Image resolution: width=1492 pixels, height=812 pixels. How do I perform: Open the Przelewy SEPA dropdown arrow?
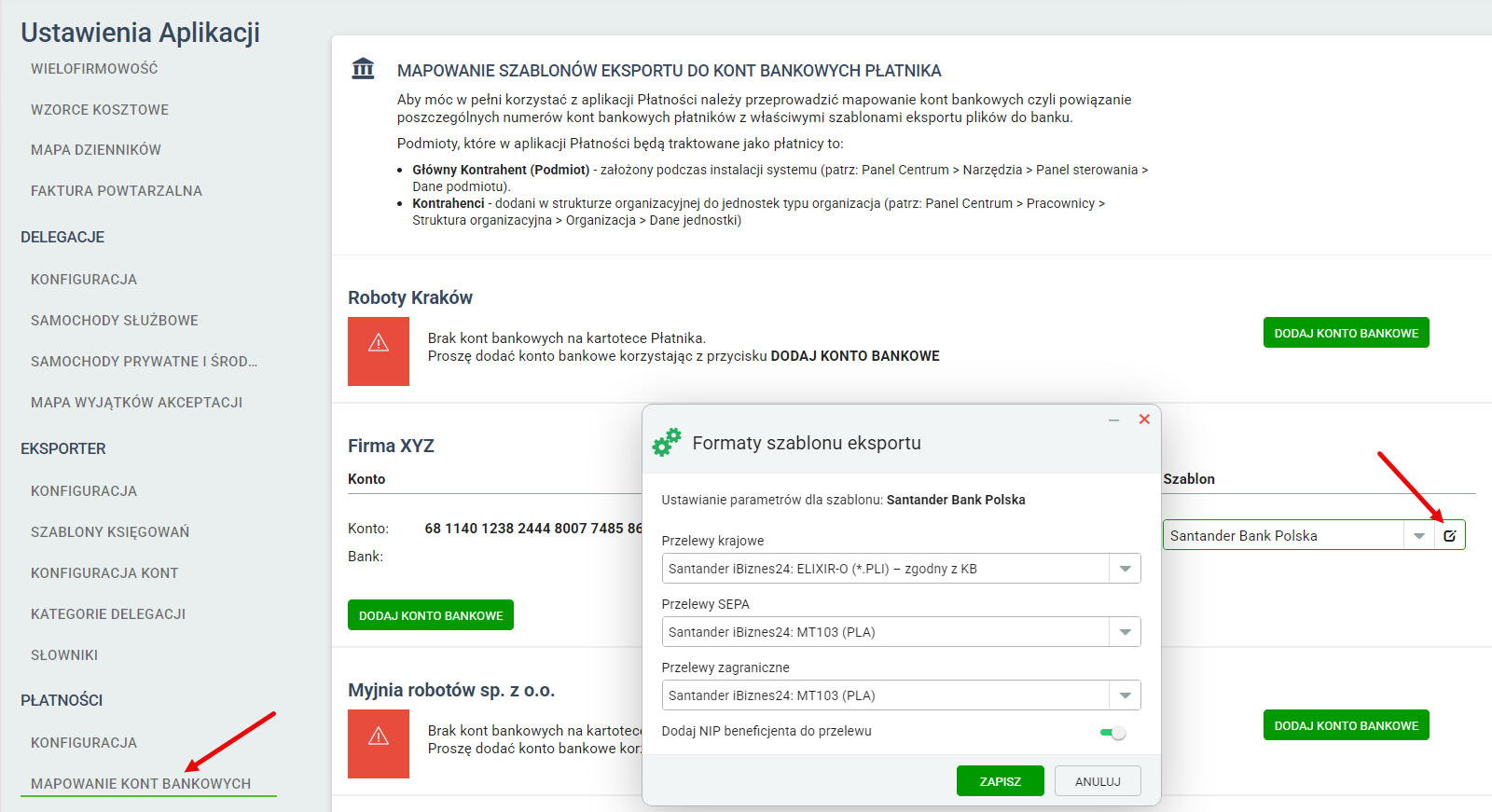1125,632
